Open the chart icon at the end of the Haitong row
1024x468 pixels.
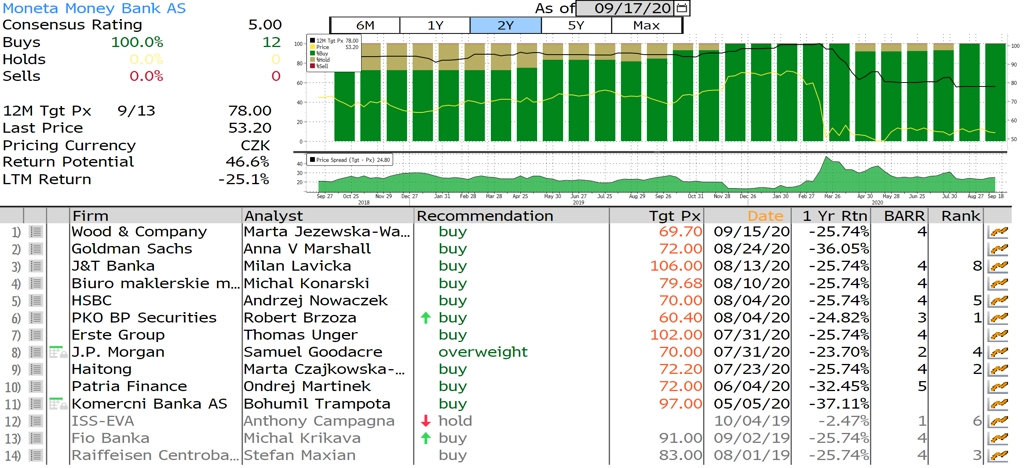coord(998,369)
